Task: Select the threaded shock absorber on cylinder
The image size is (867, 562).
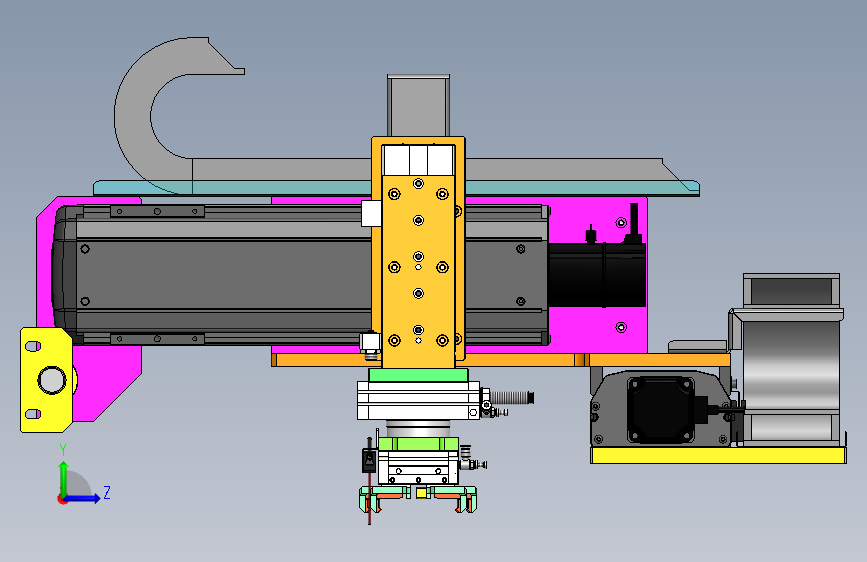Action: (512, 397)
